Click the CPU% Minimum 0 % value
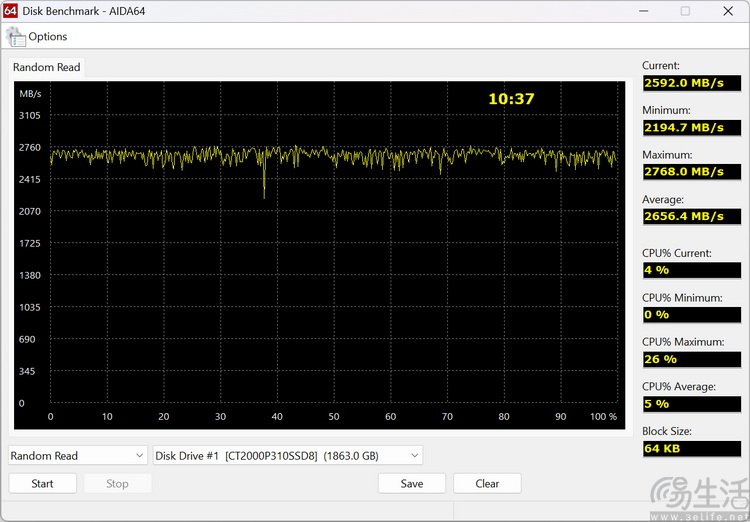This screenshot has height=522, width=750. (692, 314)
